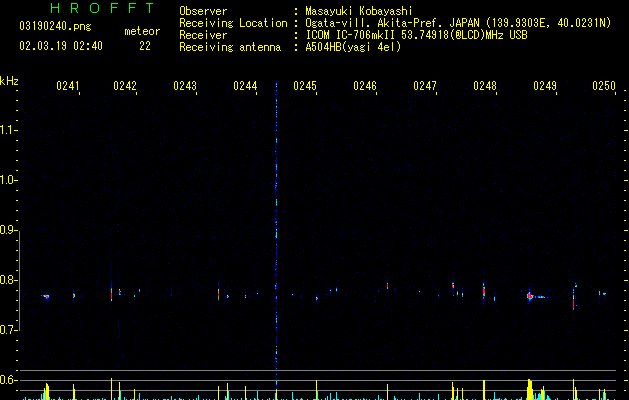The height and width of the screenshot is (400, 629).
Task: Select observer name Masayuki Kobayashi
Action: point(359,11)
